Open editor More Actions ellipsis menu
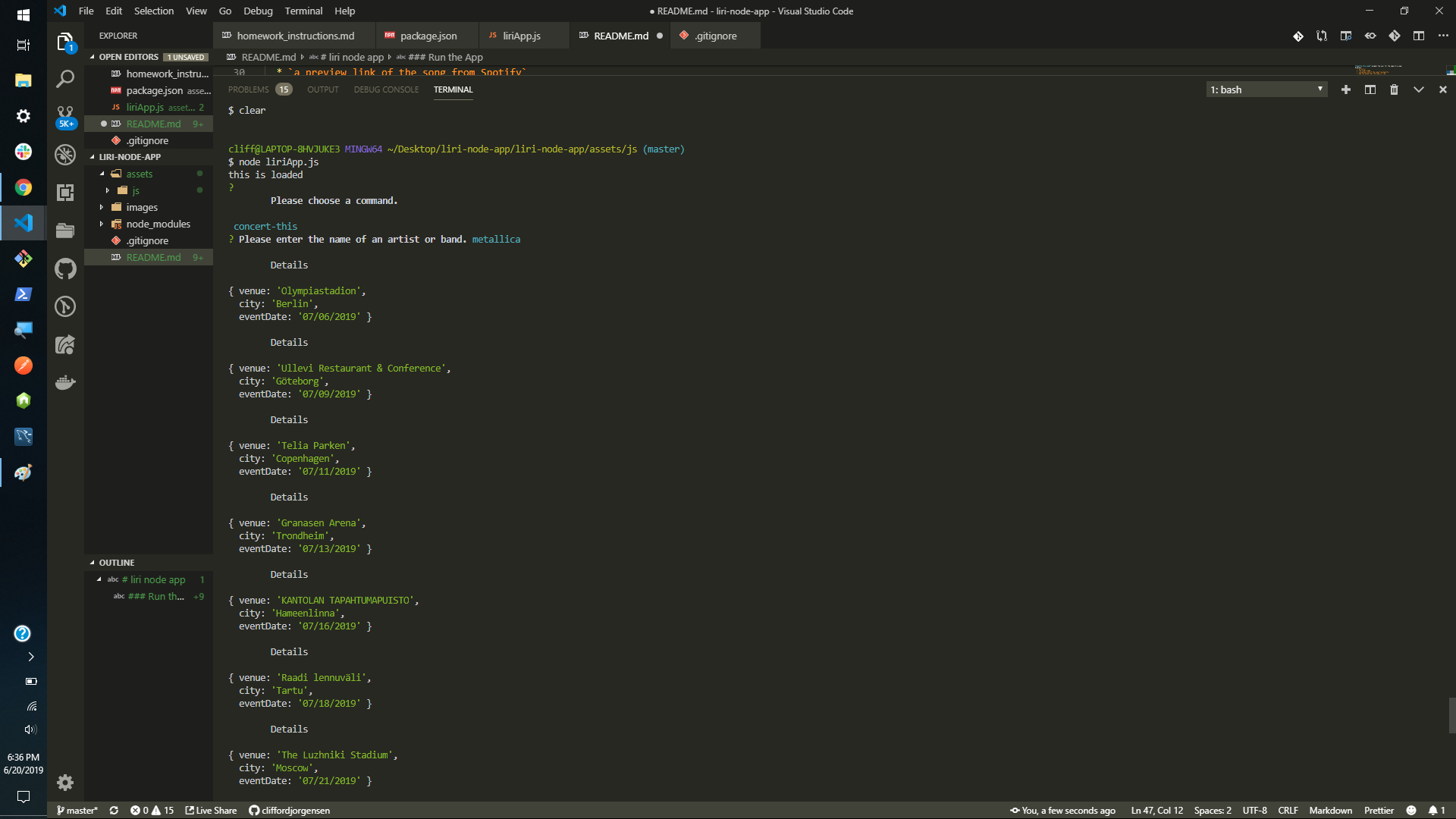This screenshot has width=1456, height=819. pos(1443,36)
